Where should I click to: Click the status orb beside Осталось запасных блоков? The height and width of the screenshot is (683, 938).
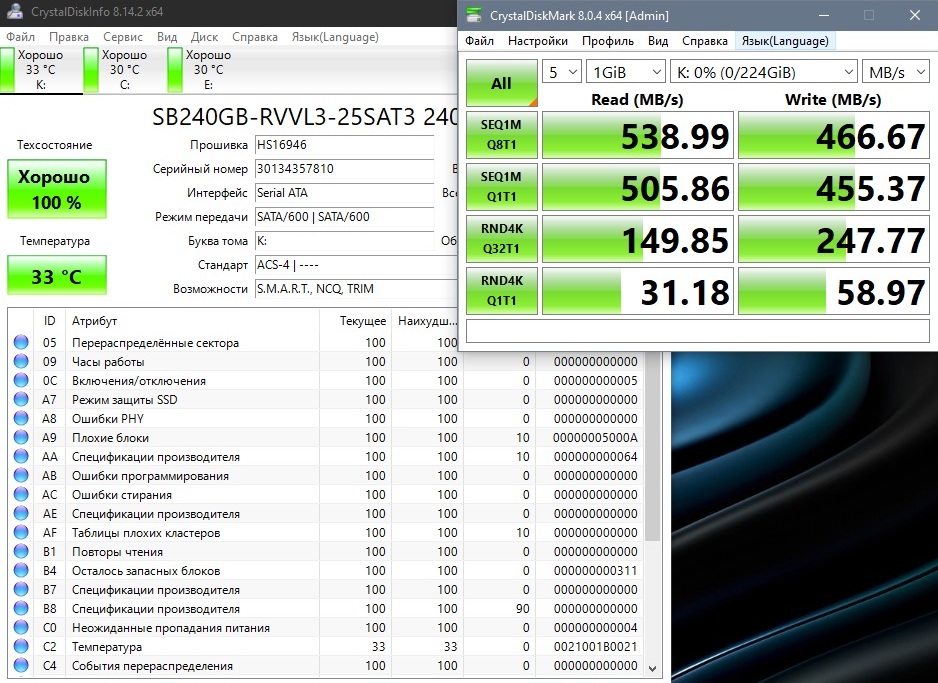[21, 571]
